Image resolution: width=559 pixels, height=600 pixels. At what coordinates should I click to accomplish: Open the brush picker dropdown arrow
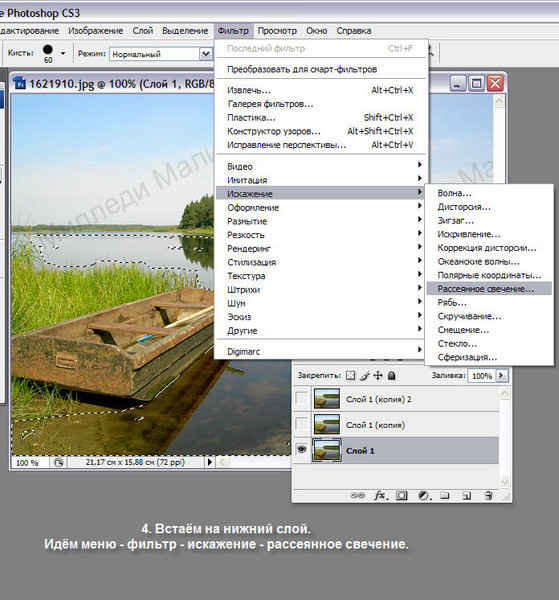[63, 54]
